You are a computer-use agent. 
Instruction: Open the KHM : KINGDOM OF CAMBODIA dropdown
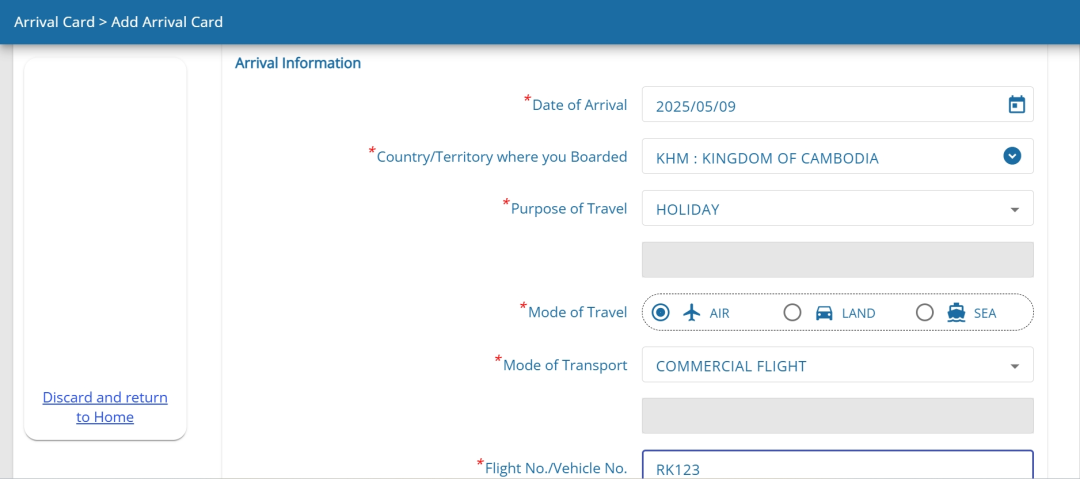coord(838,156)
